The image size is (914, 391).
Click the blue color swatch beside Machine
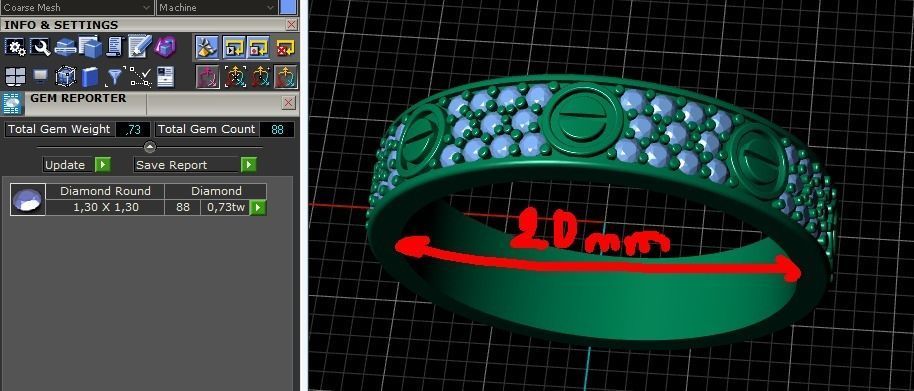(287, 7)
